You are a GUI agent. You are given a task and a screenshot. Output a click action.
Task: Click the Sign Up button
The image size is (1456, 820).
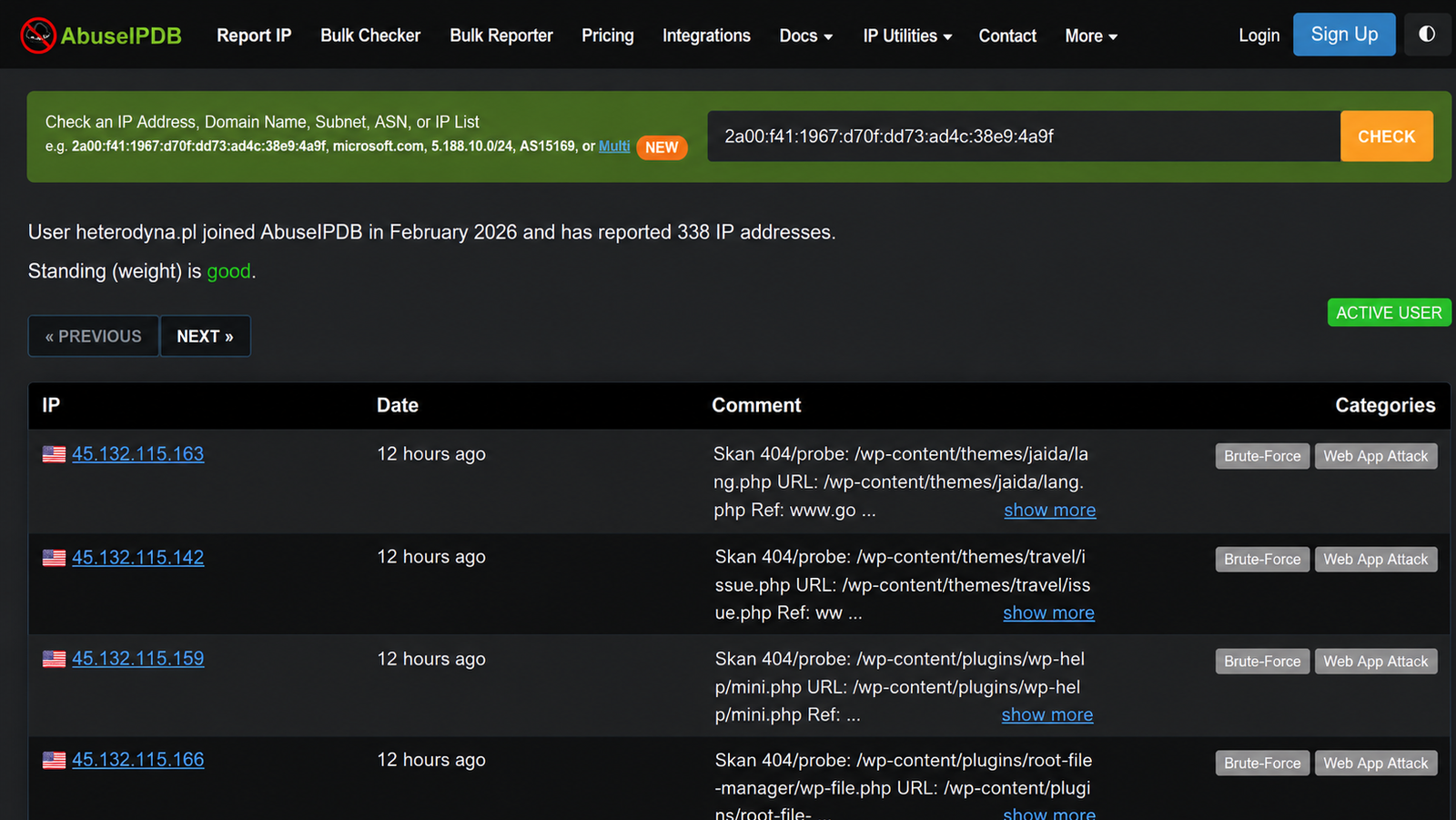click(x=1344, y=35)
